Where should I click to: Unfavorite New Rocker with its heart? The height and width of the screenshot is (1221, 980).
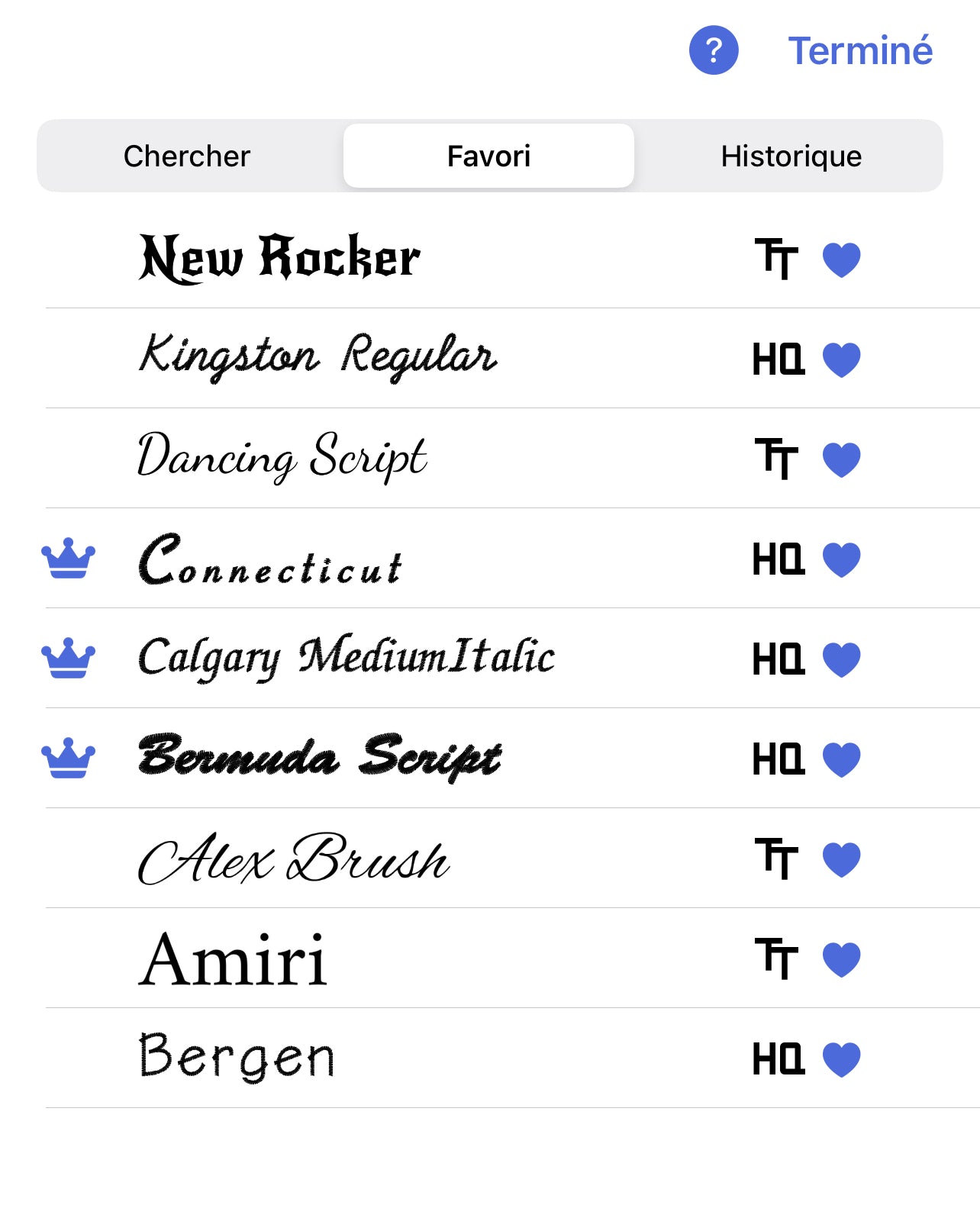(x=842, y=259)
